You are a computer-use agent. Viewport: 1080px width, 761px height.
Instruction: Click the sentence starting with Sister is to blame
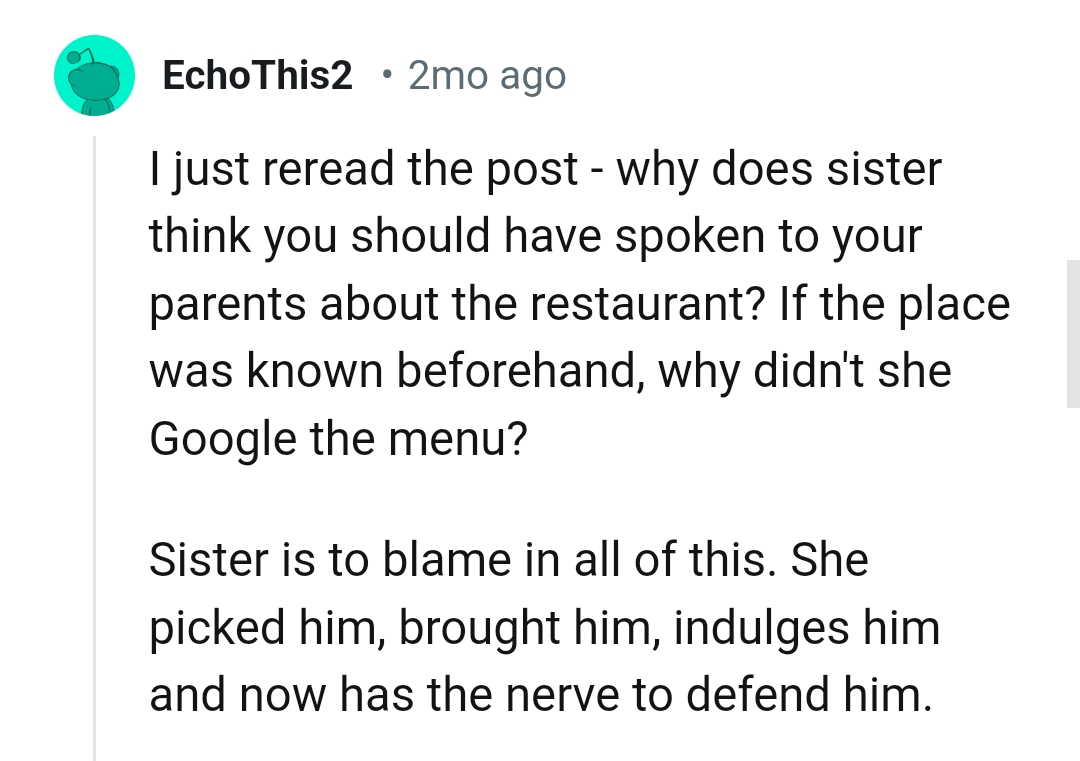click(510, 560)
